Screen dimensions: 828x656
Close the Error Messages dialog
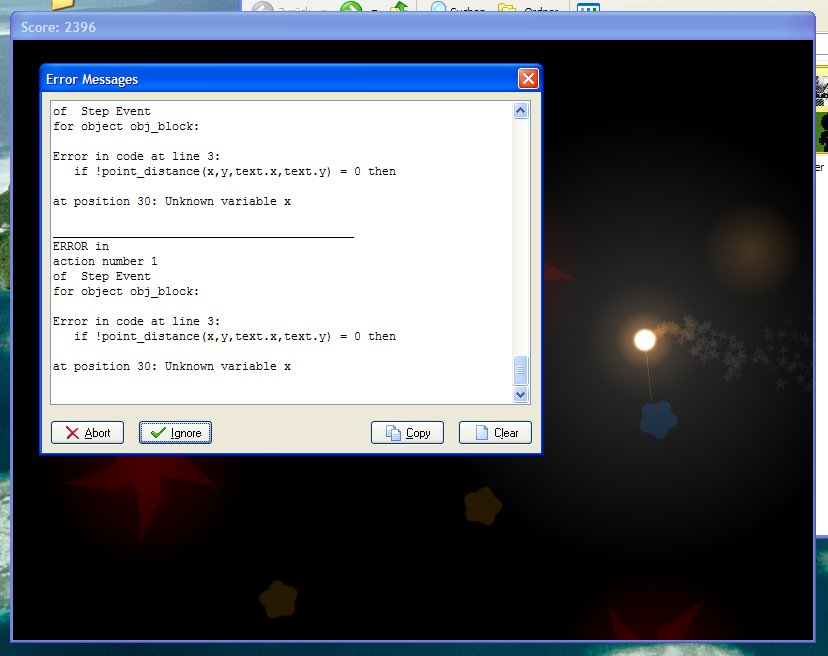coord(528,79)
